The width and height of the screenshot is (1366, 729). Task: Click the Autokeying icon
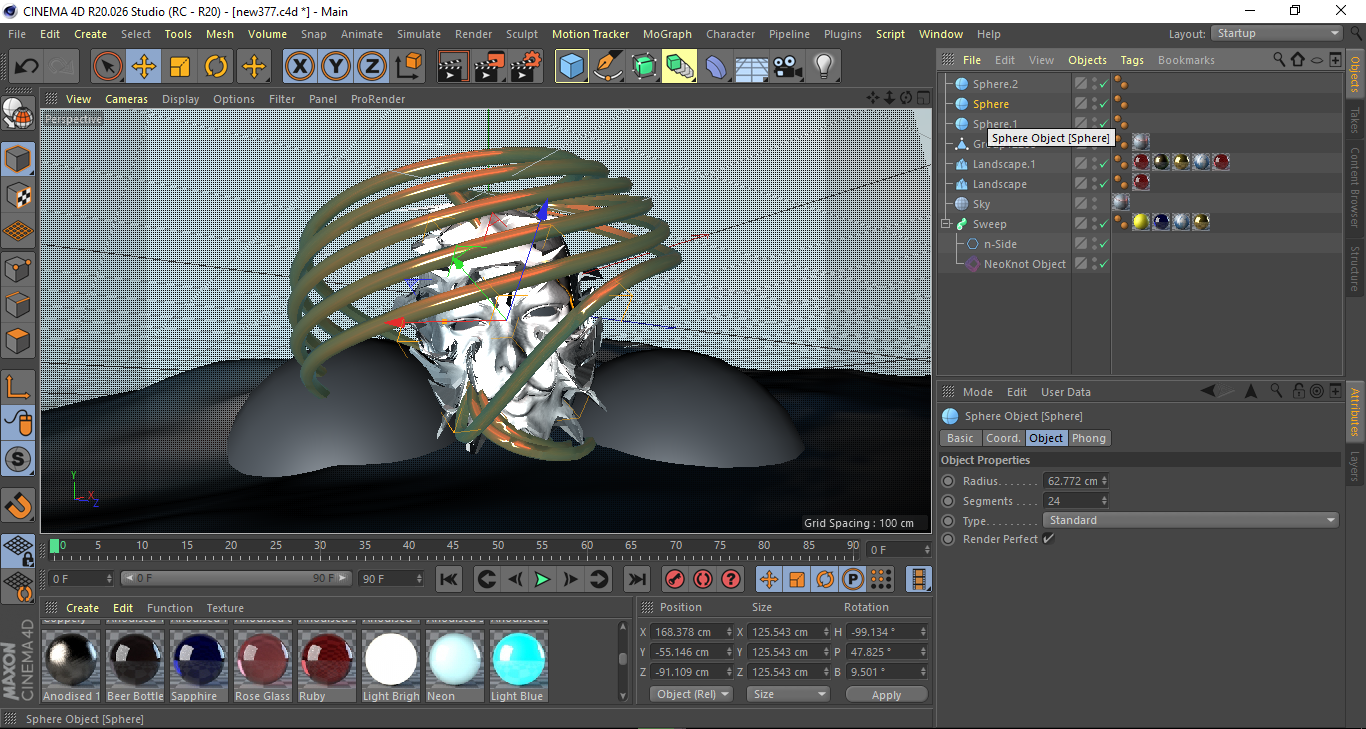pos(702,579)
